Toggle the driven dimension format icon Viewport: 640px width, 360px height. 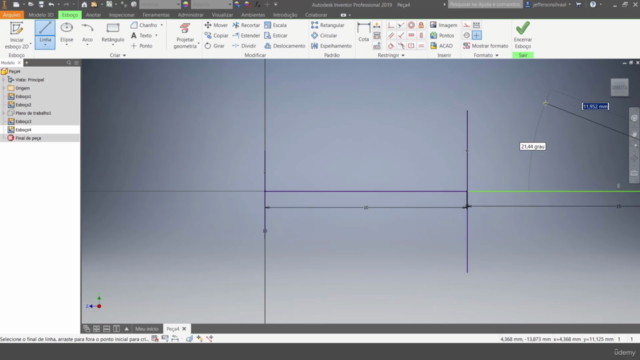476,25
